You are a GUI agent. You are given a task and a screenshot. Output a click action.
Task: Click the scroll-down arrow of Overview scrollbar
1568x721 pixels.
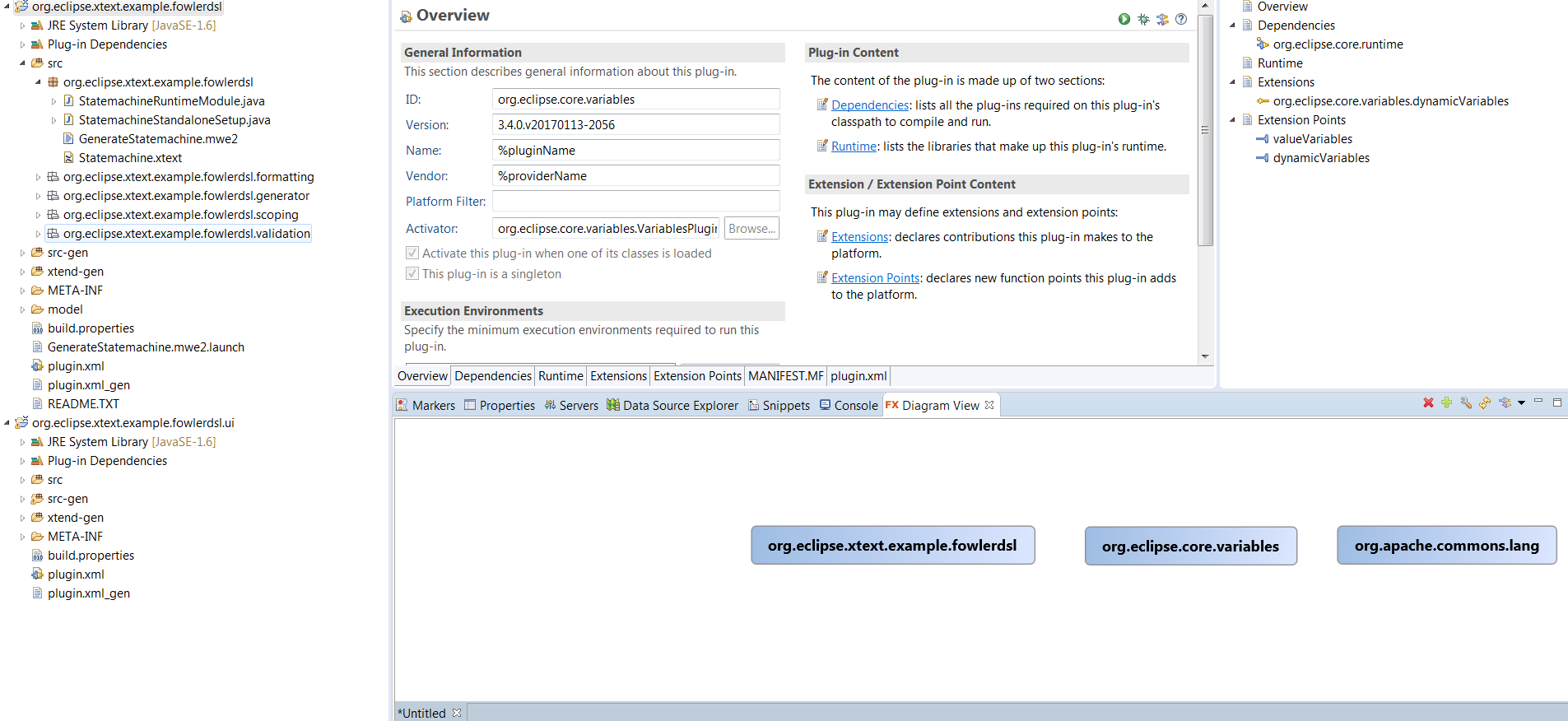[1205, 356]
